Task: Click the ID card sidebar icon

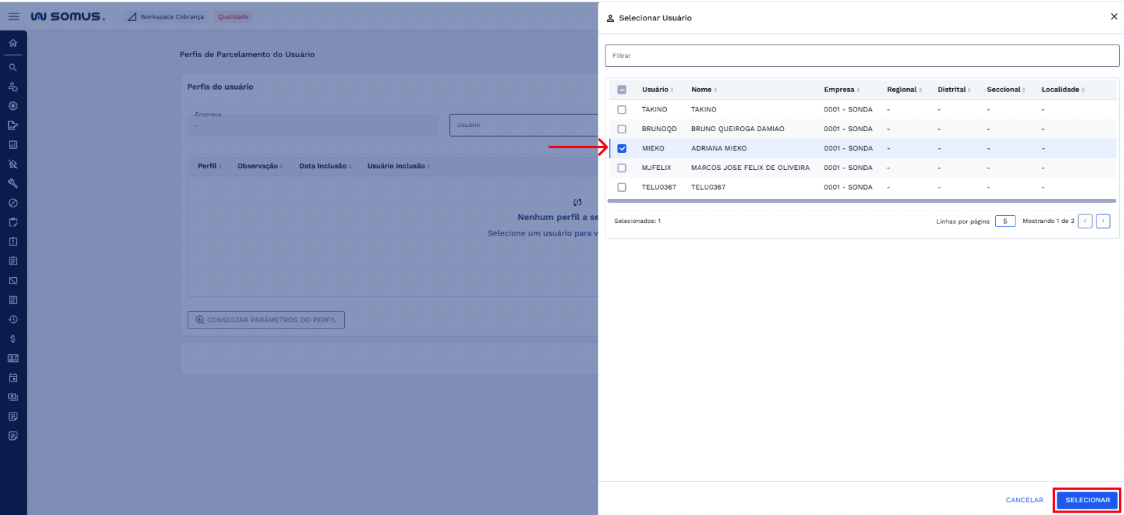Action: (x=13, y=358)
